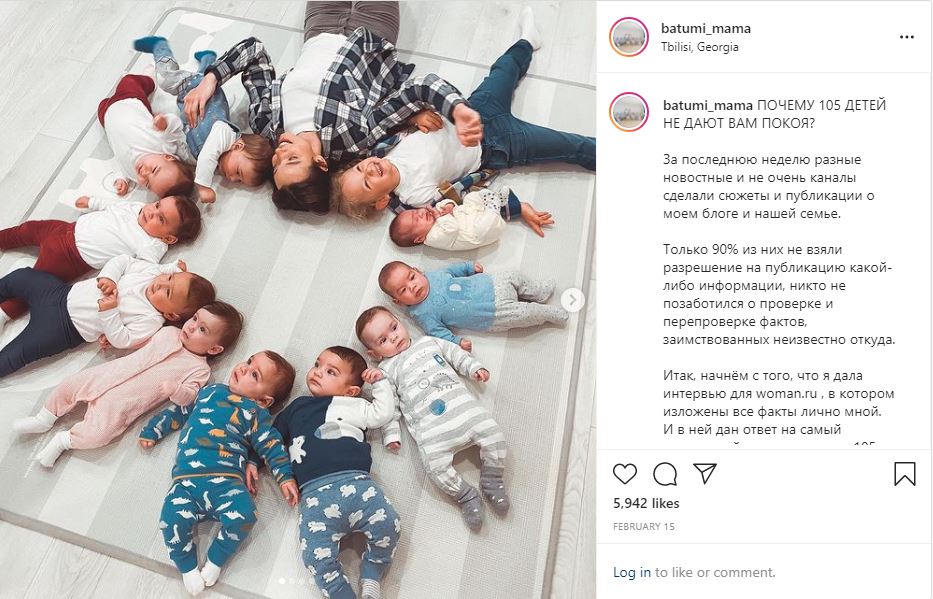Open batumi_mama profile picture in header

coord(629,37)
